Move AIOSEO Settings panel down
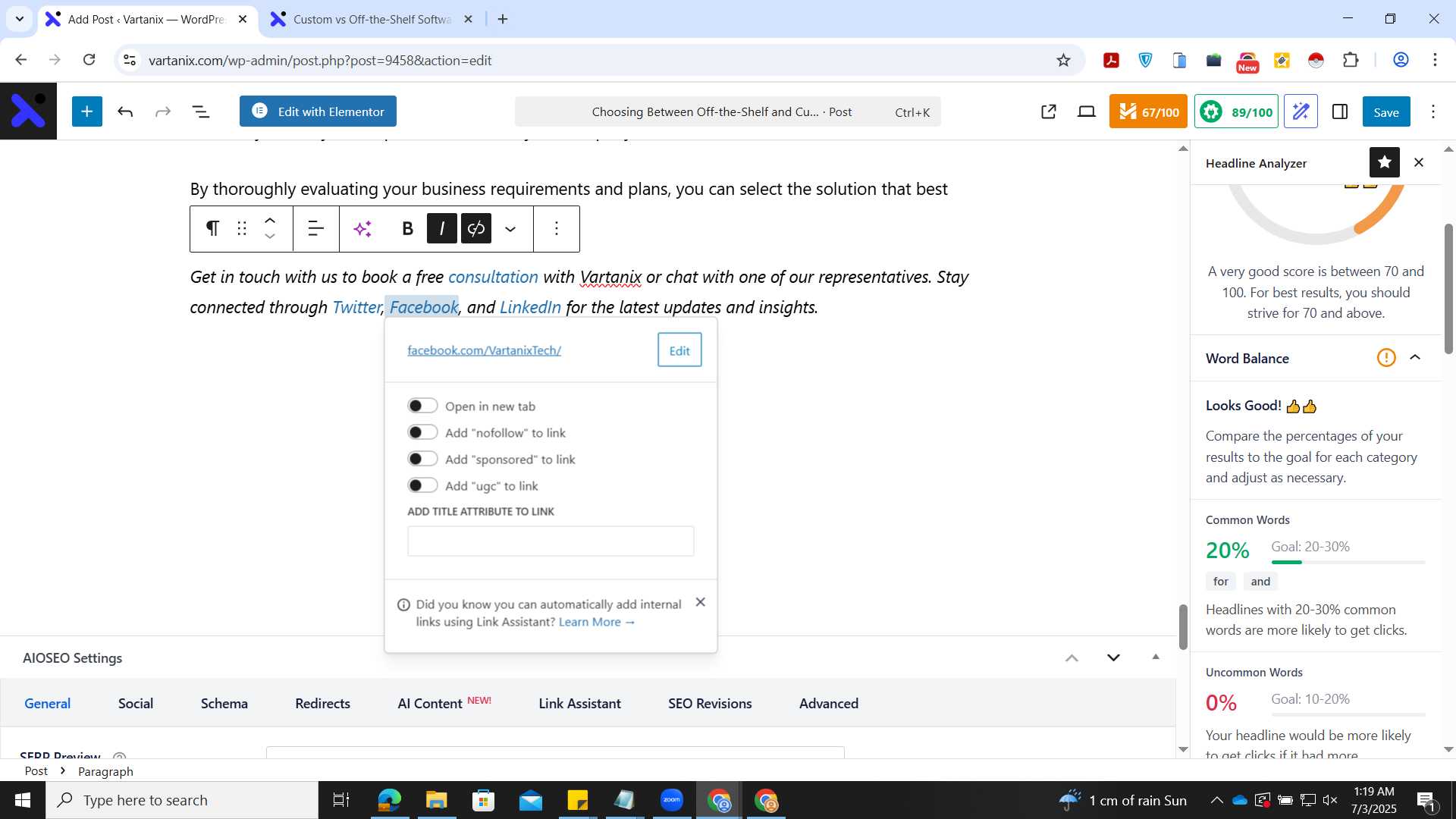 coord(1113,657)
